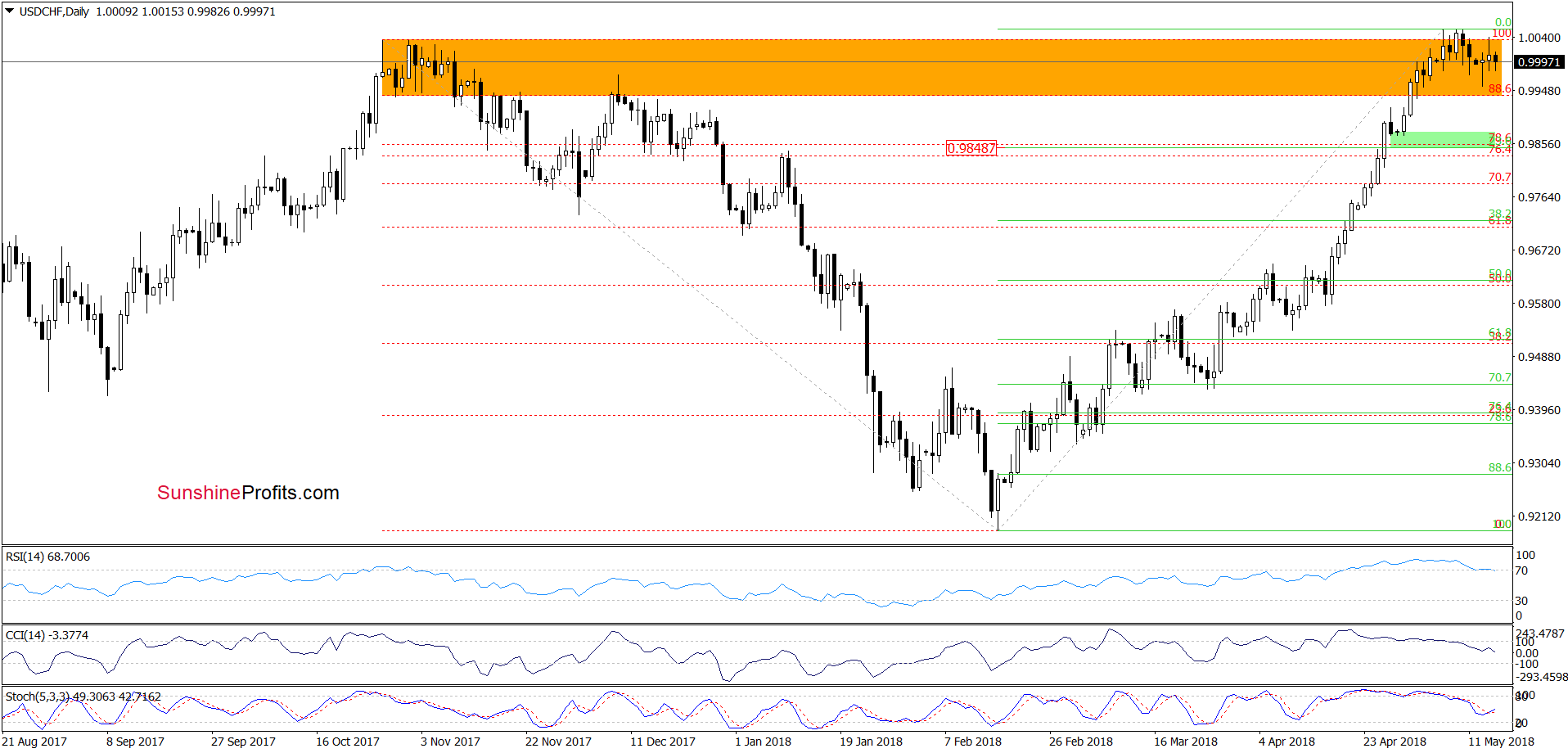Click the 0.97640 price axis label
The height and width of the screenshot is (753, 1568).
pos(1539,197)
